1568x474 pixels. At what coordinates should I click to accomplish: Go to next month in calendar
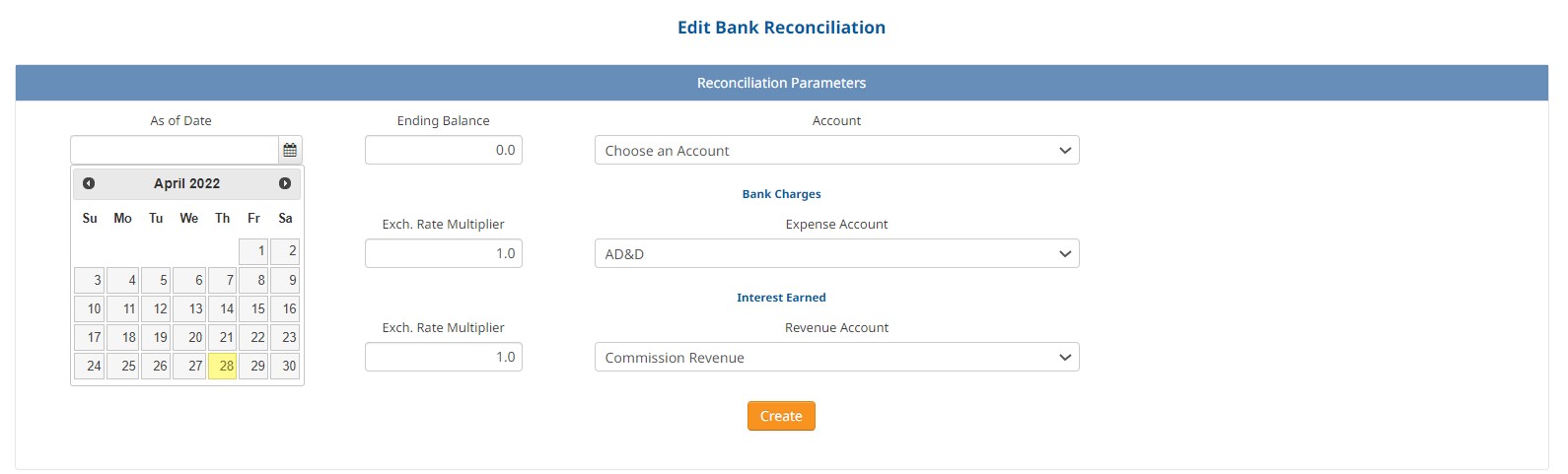285,183
